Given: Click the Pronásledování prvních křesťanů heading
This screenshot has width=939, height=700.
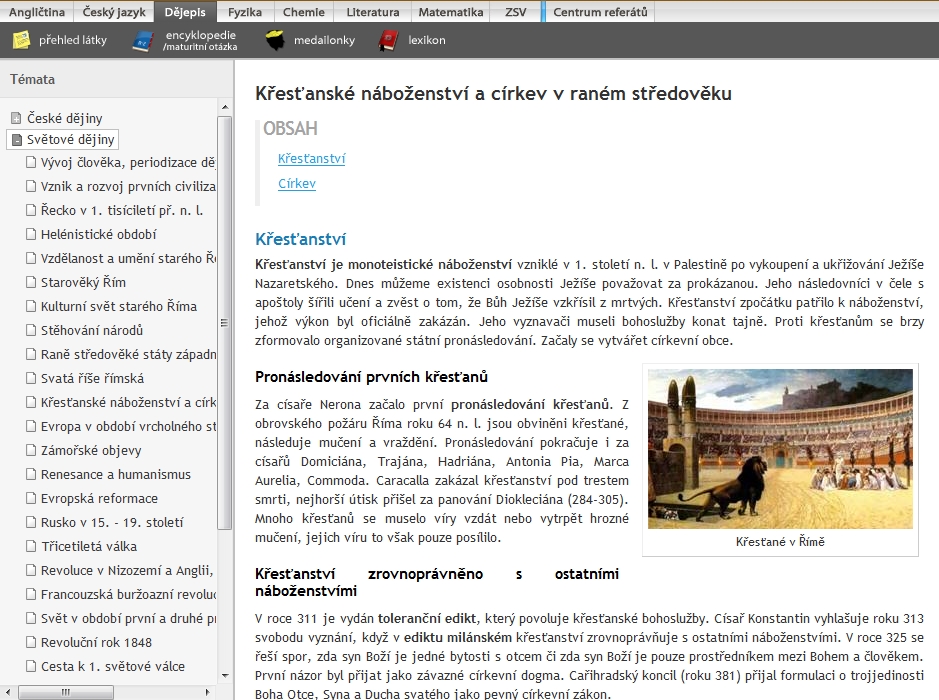Looking at the screenshot, I should 371,377.
